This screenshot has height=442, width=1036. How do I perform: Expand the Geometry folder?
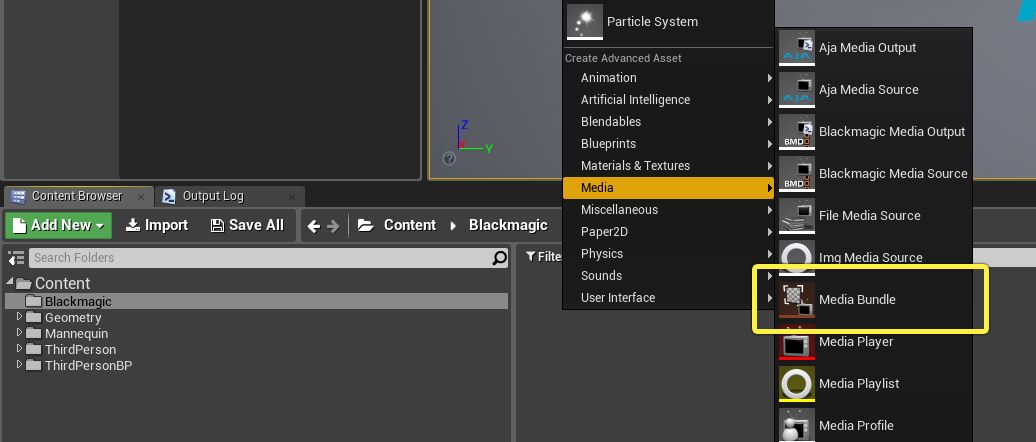[x=19, y=318]
